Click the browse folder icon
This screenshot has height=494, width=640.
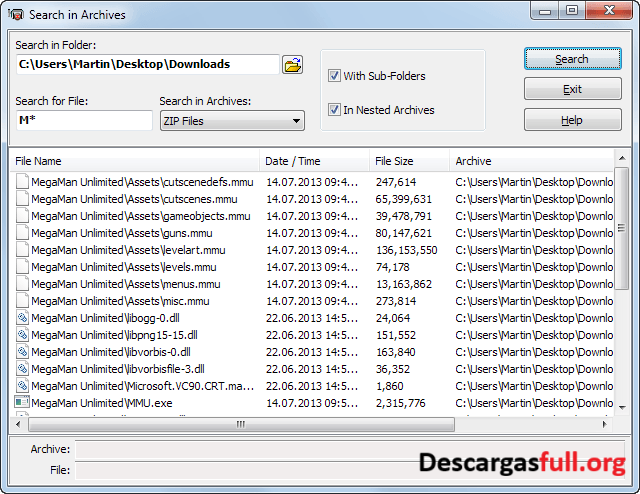click(292, 65)
